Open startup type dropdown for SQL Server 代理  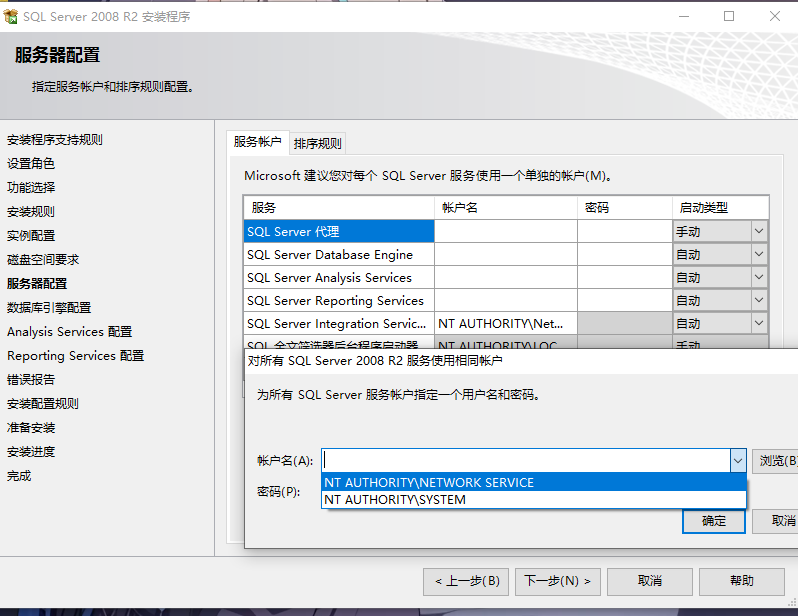click(x=759, y=231)
